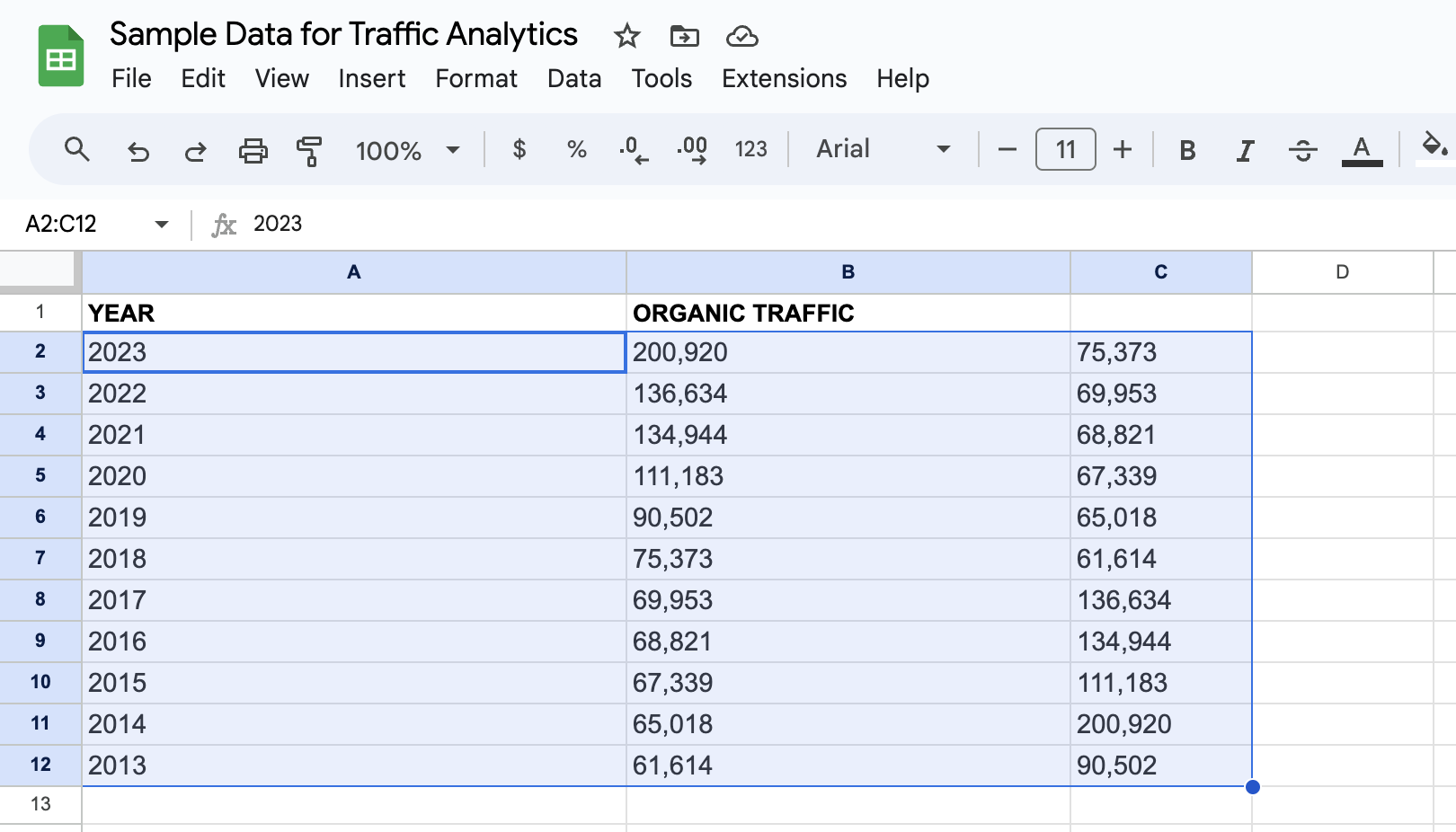Open the Data menu
The width and height of the screenshot is (1456, 832).
pyautogui.click(x=573, y=78)
